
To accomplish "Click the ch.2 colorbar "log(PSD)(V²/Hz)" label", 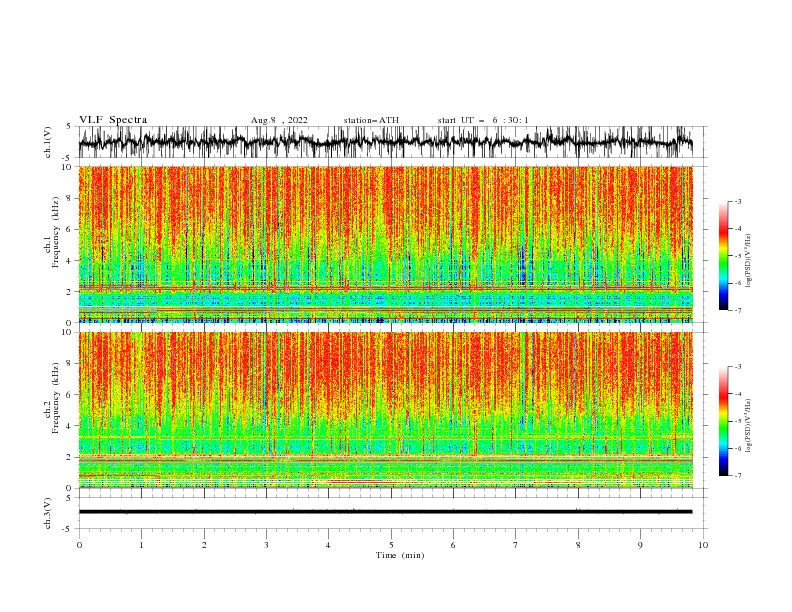I will 748,425.
